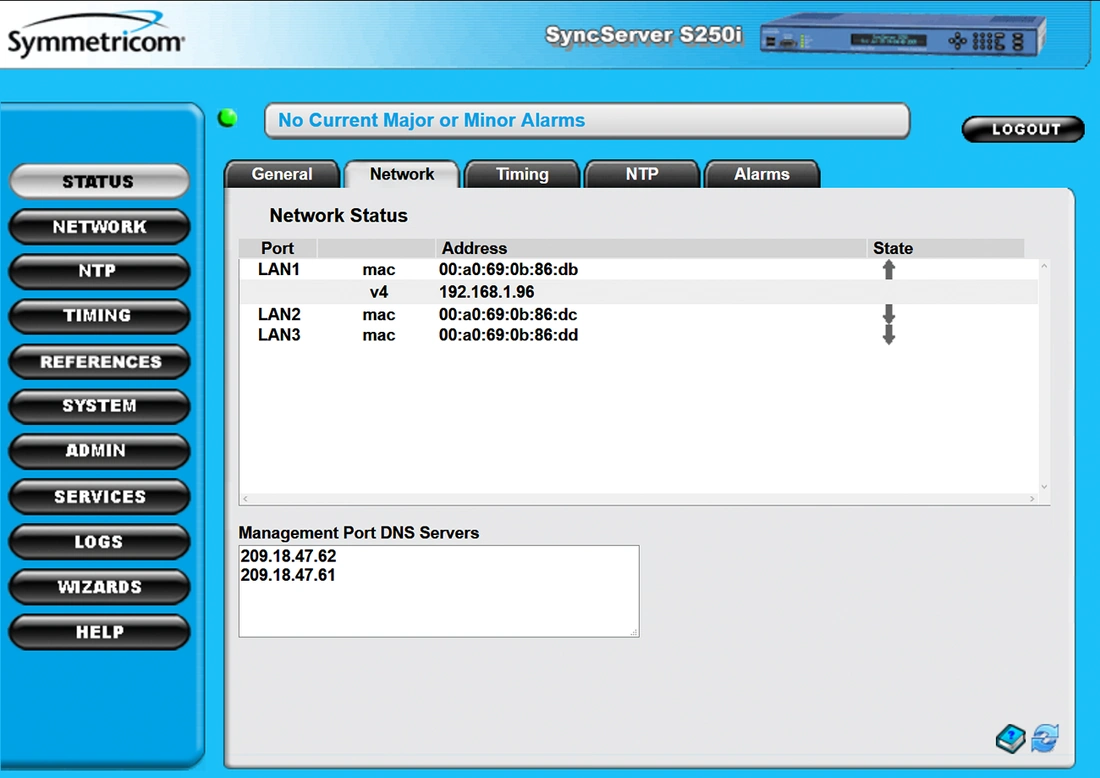Open the NETWORK sidebar section
Screen dimensions: 1100x778
[99, 227]
